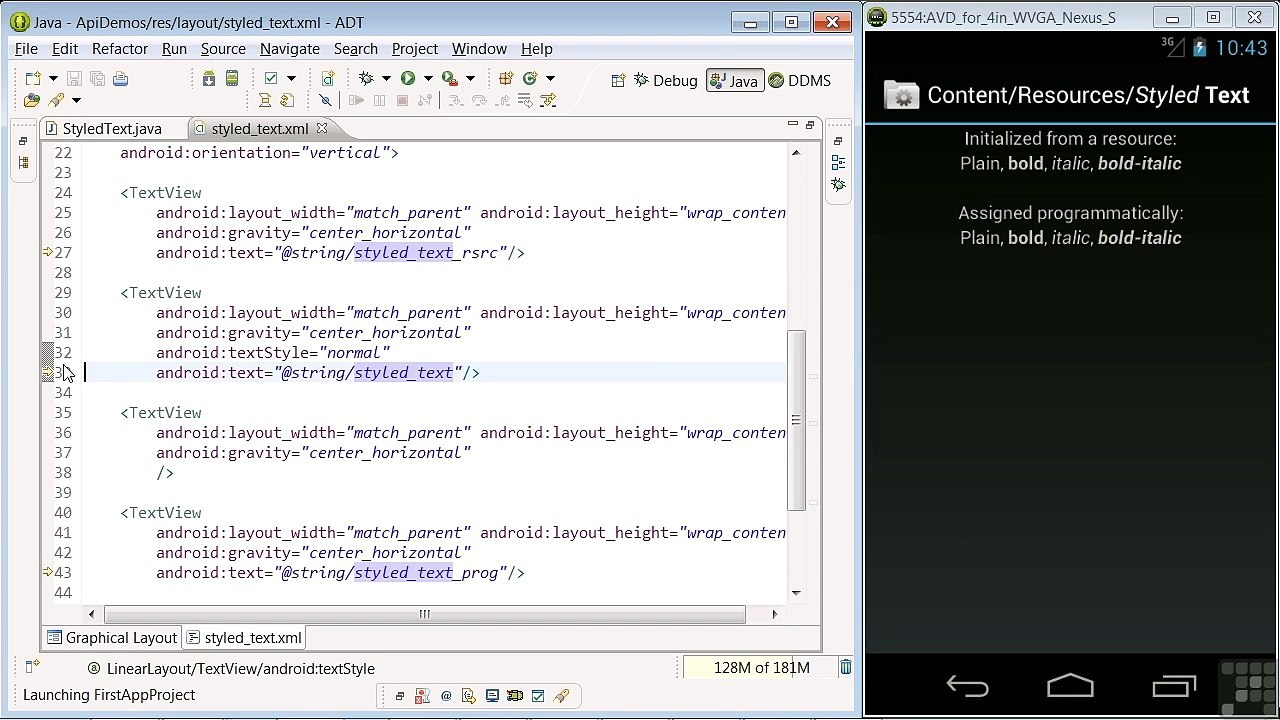Click the Print toolbar icon

pyautogui.click(x=120, y=78)
